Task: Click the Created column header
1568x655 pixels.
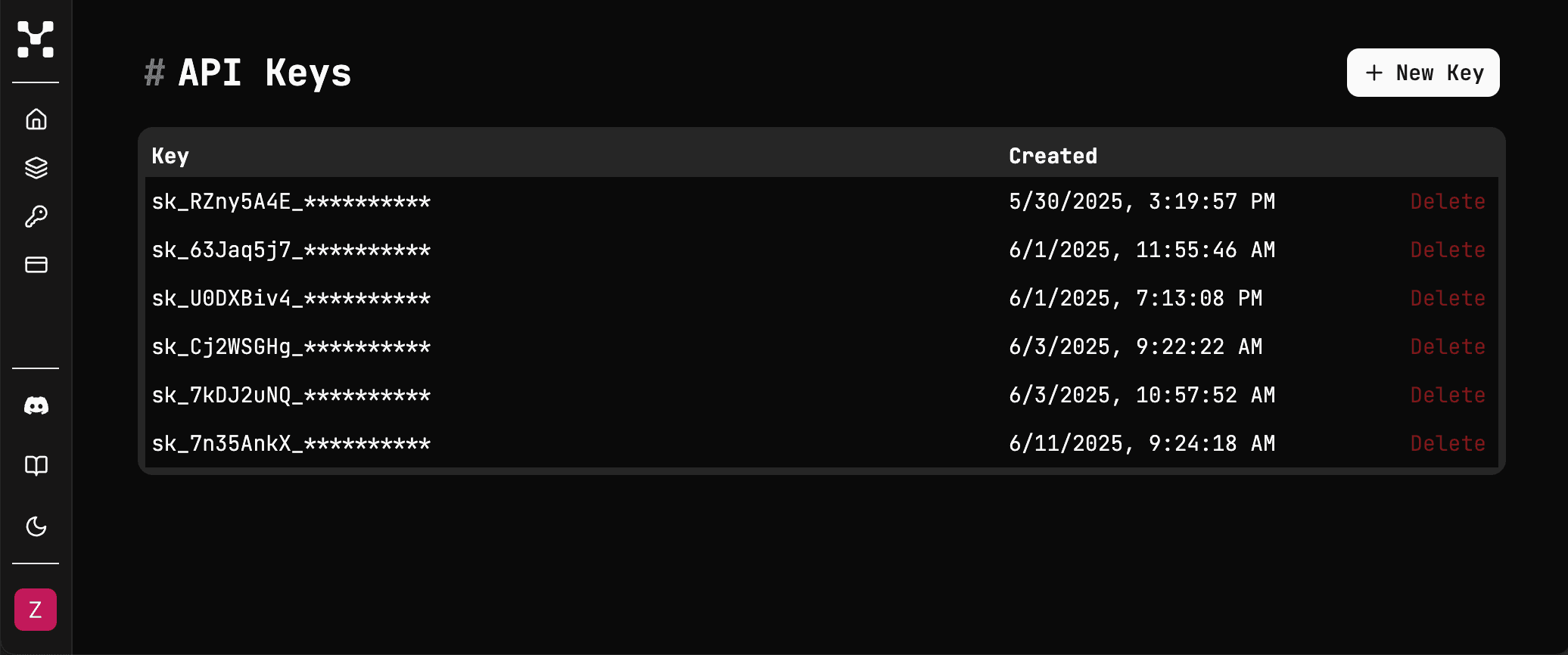Action: click(x=1053, y=156)
